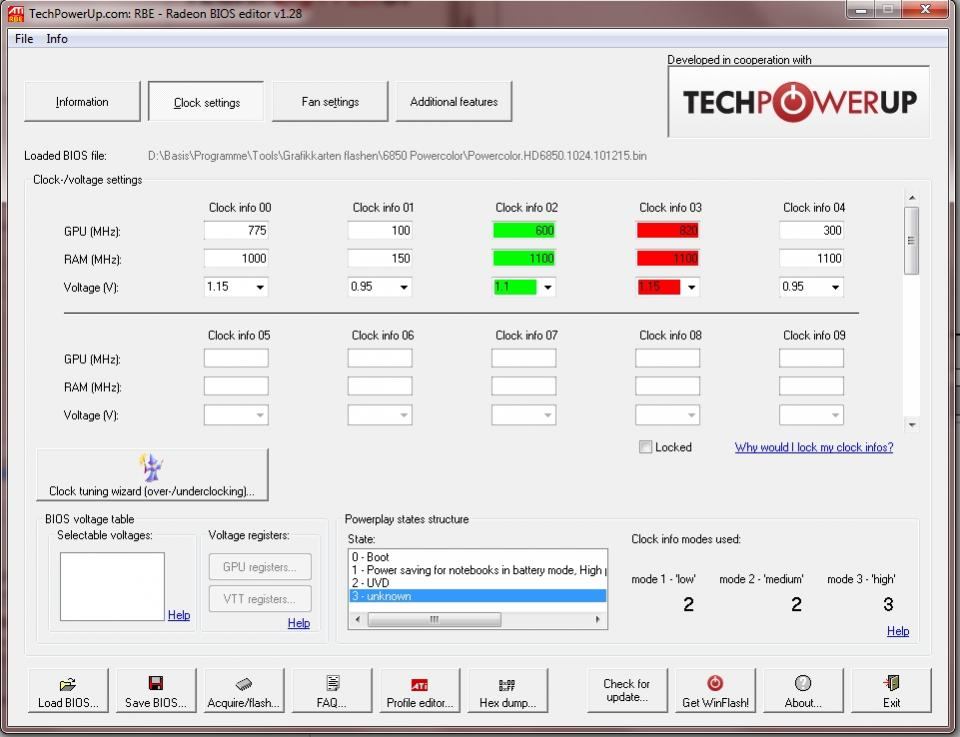Click the Acquire/flash chip icon

(244, 684)
